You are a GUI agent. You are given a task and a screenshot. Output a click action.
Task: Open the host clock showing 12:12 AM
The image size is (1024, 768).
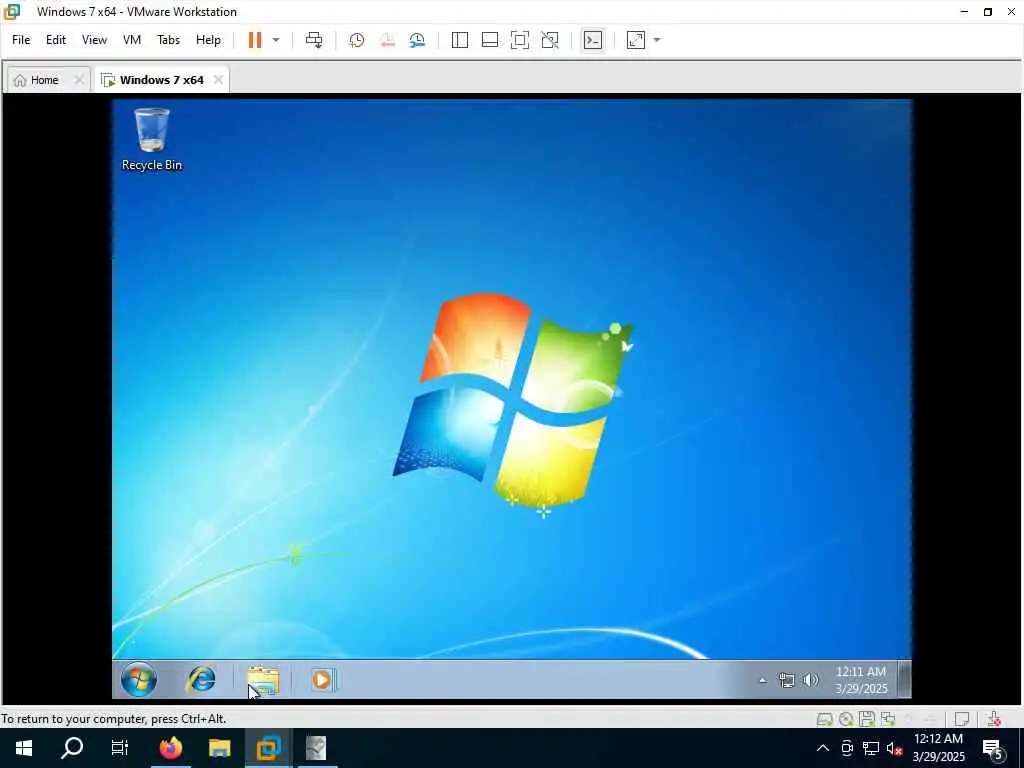point(938,748)
